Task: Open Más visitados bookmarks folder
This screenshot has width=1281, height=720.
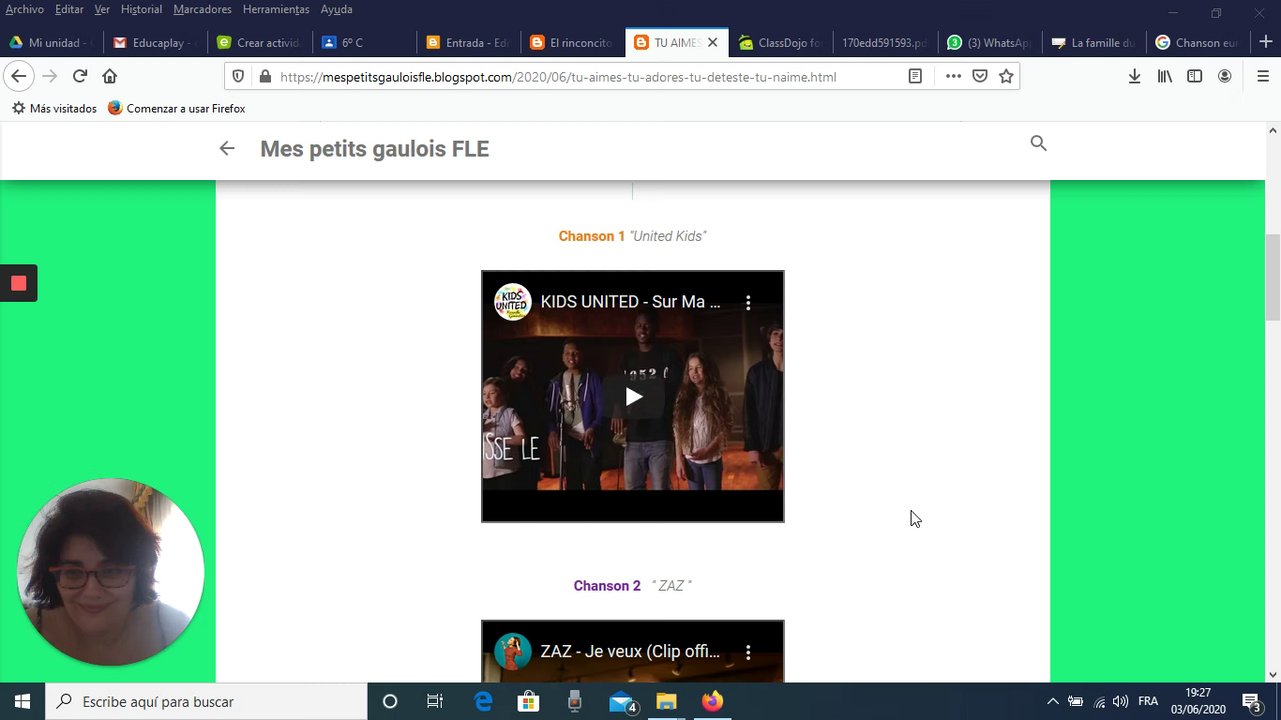Action: pos(54,108)
